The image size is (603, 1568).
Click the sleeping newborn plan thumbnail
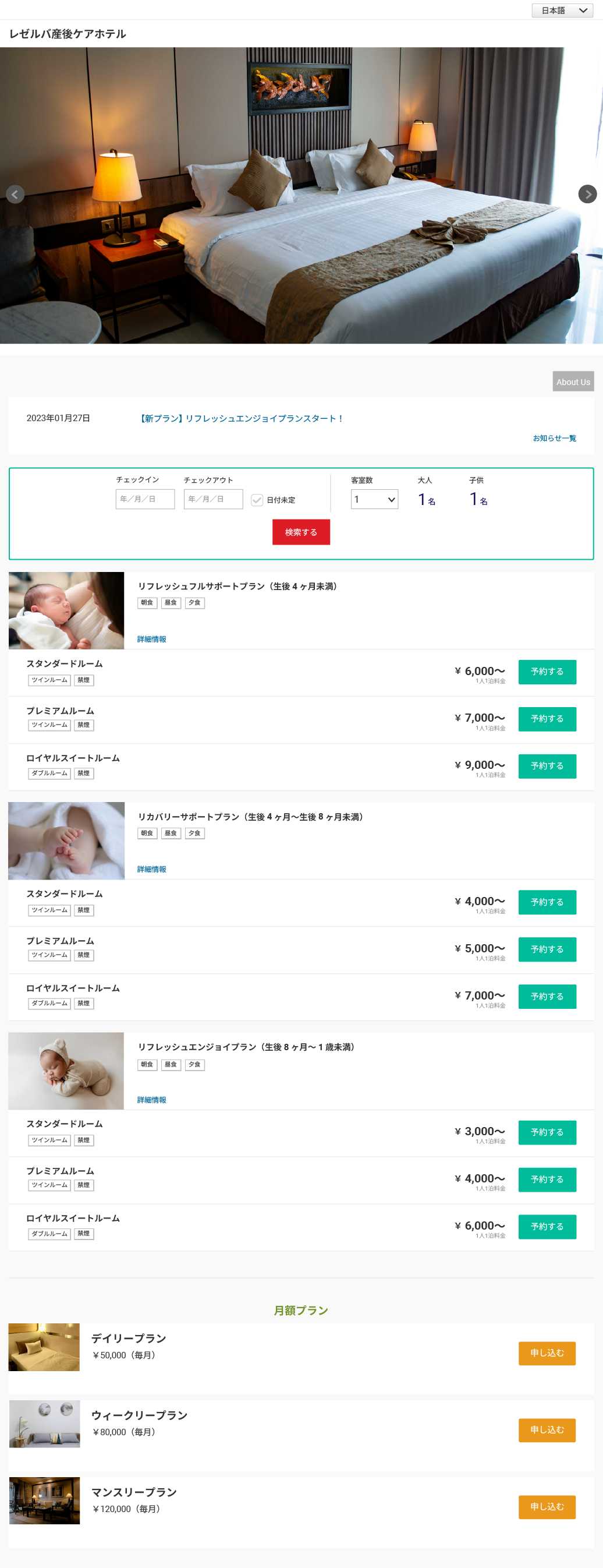[66, 610]
